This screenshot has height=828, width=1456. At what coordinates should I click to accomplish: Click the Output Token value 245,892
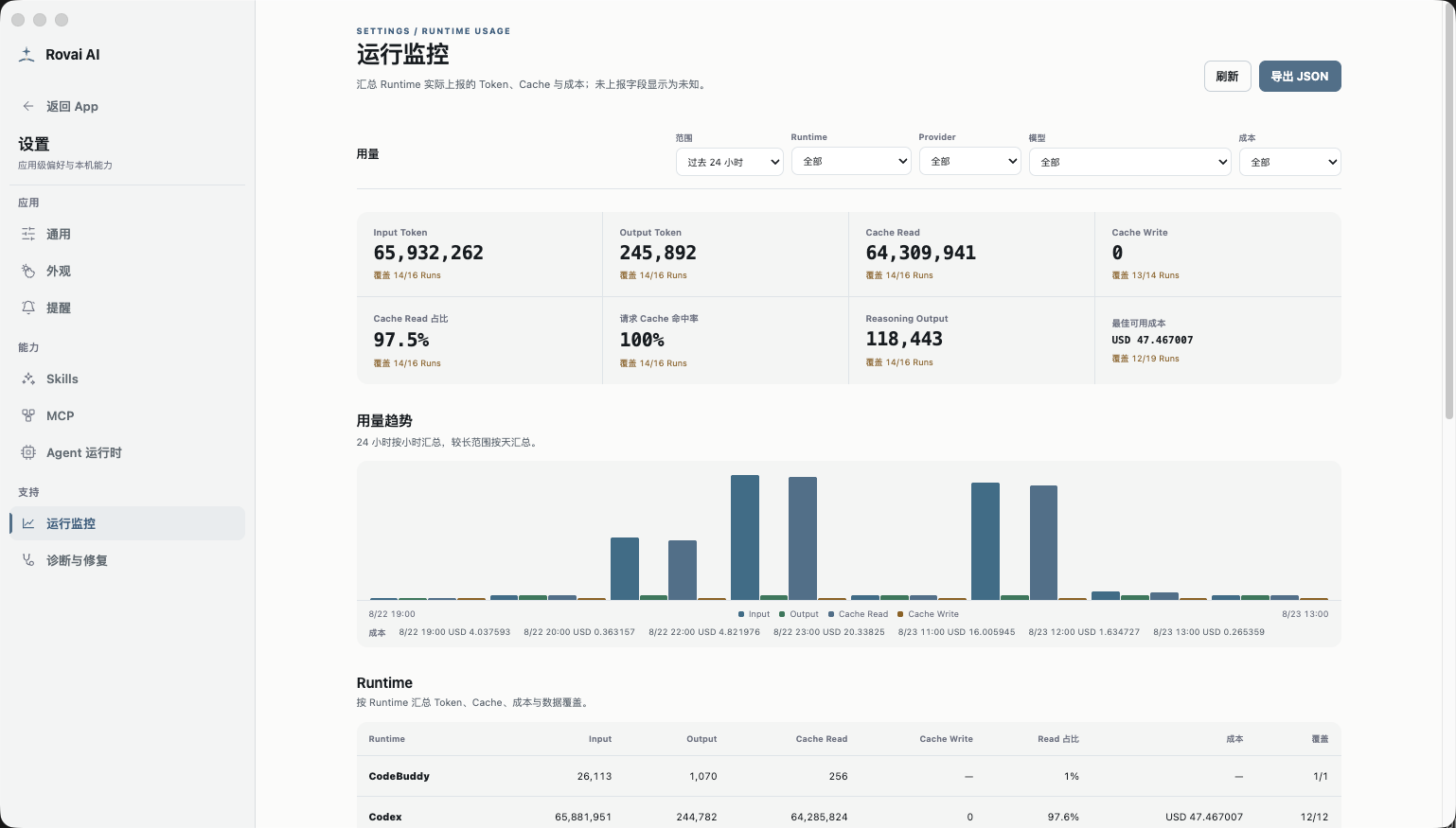(x=658, y=253)
